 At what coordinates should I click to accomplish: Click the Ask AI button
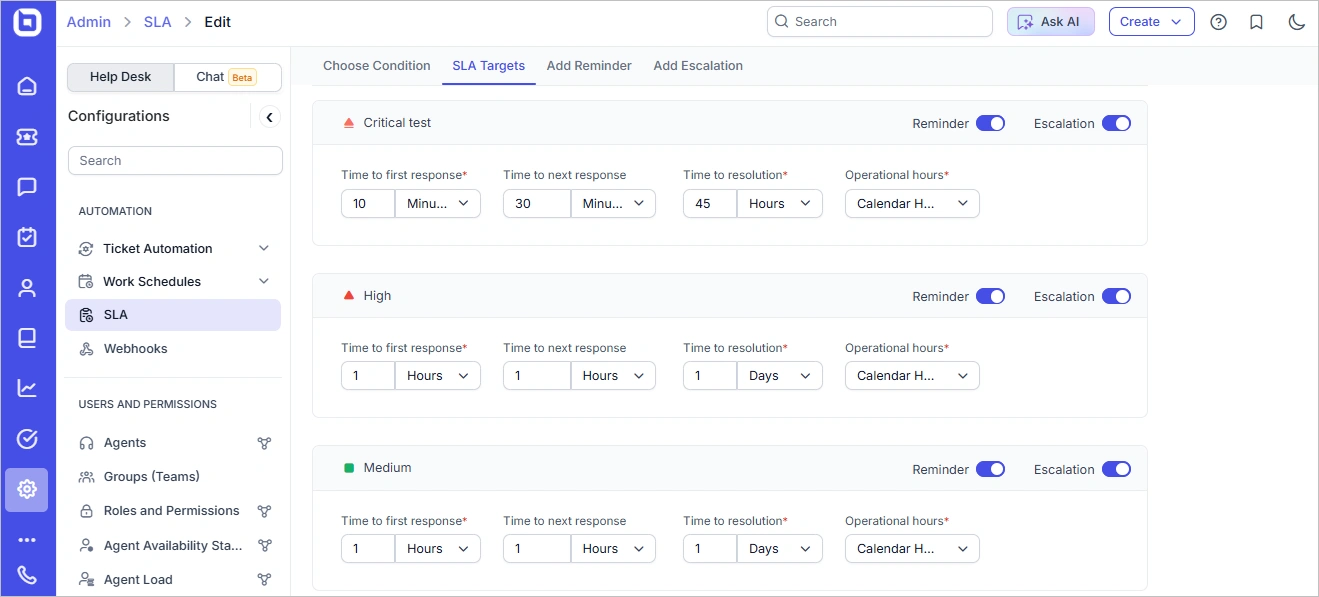pos(1051,22)
